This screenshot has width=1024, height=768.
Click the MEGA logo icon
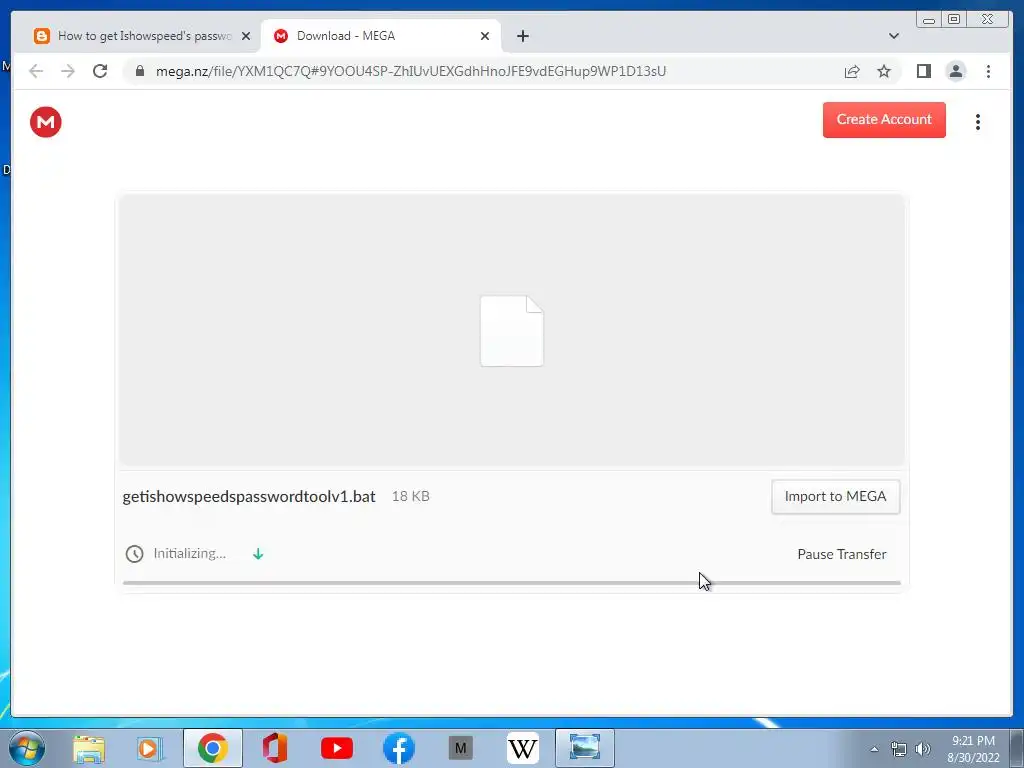pyautogui.click(x=46, y=122)
